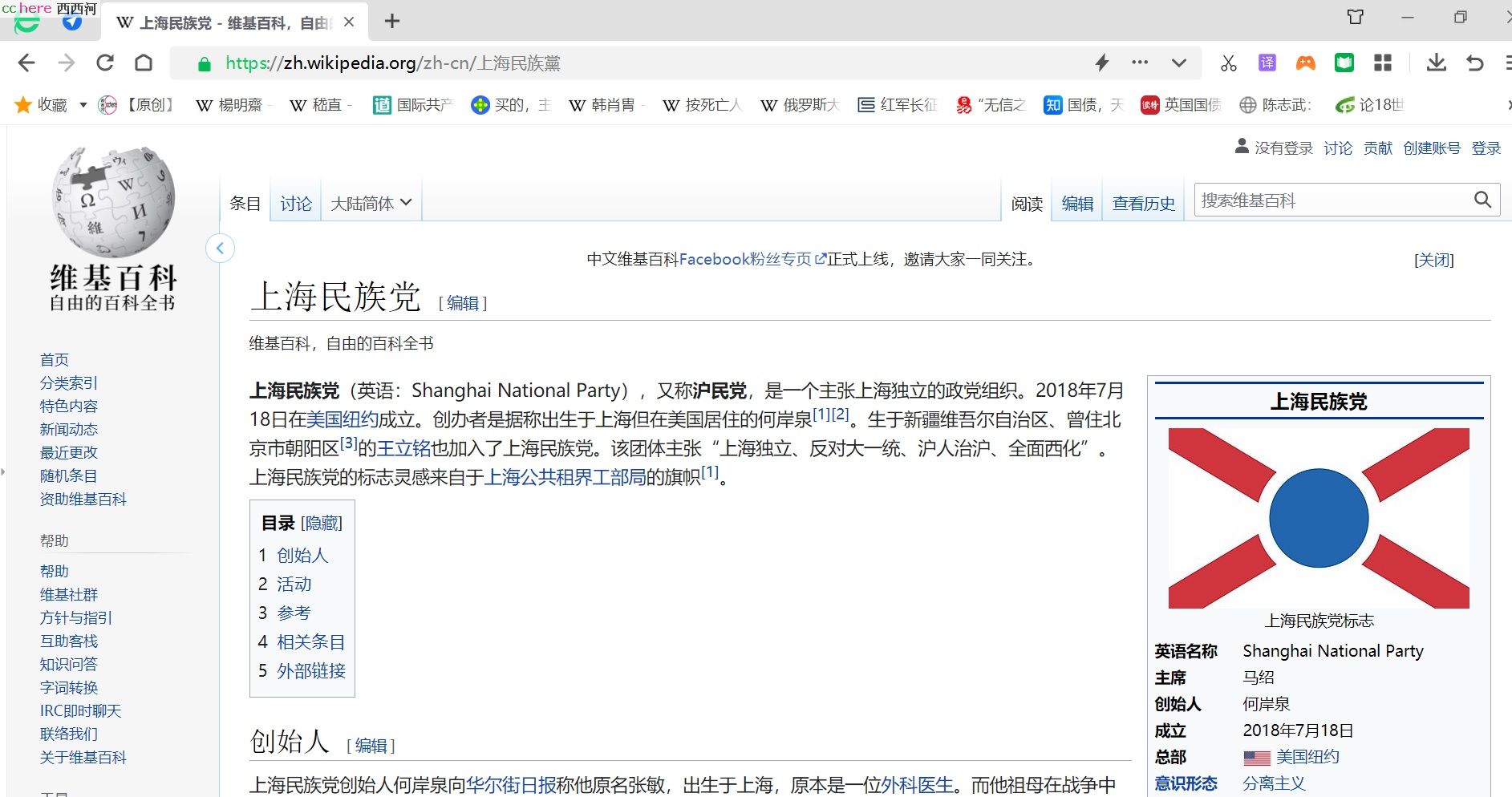This screenshot has height=797, width=1512.
Task: Open the 英国国债 bookmark
Action: pos(1181,105)
